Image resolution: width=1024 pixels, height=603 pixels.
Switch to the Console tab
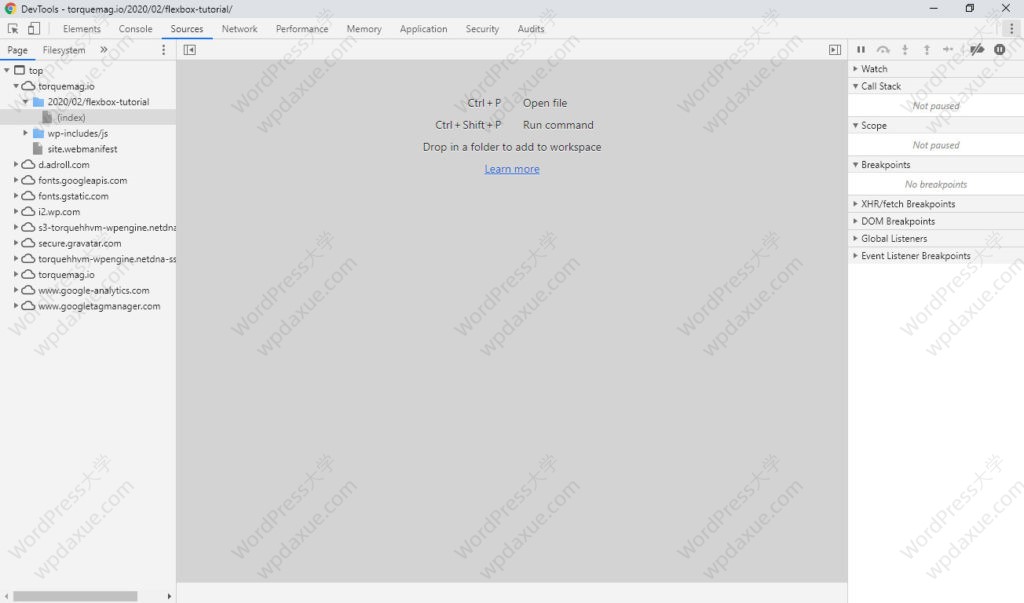[135, 29]
